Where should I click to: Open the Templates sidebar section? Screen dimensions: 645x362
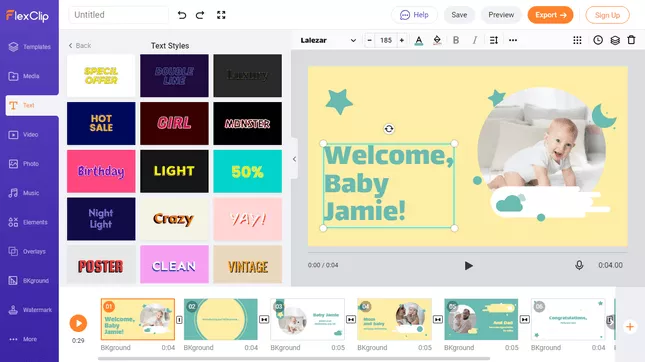(30, 47)
